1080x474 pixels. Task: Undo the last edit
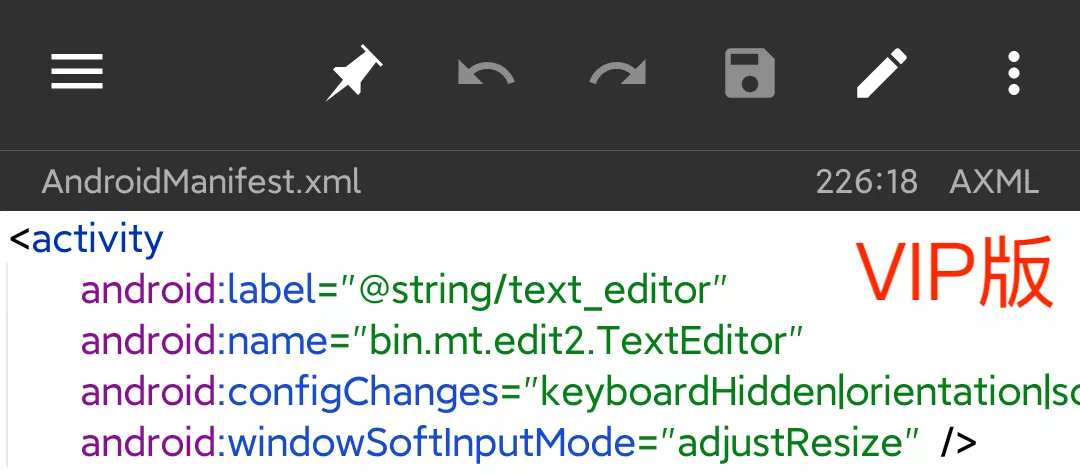click(486, 73)
